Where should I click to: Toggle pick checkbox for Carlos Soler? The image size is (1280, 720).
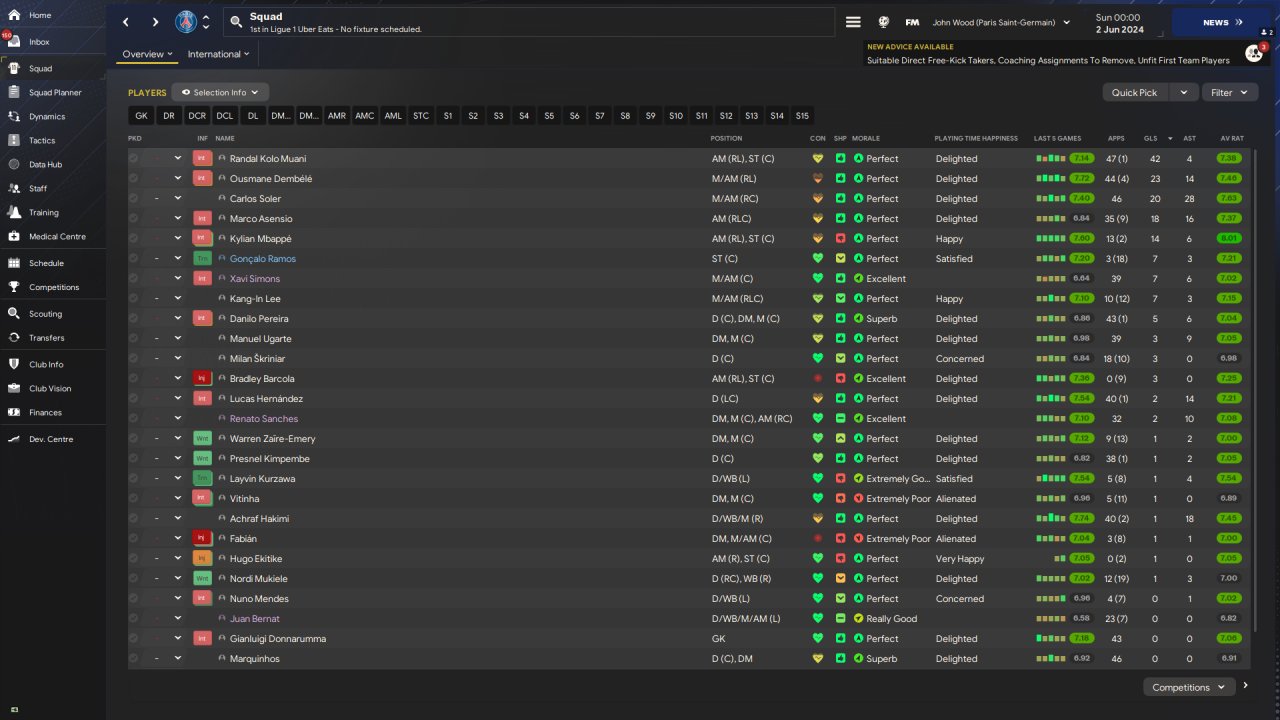(133, 198)
